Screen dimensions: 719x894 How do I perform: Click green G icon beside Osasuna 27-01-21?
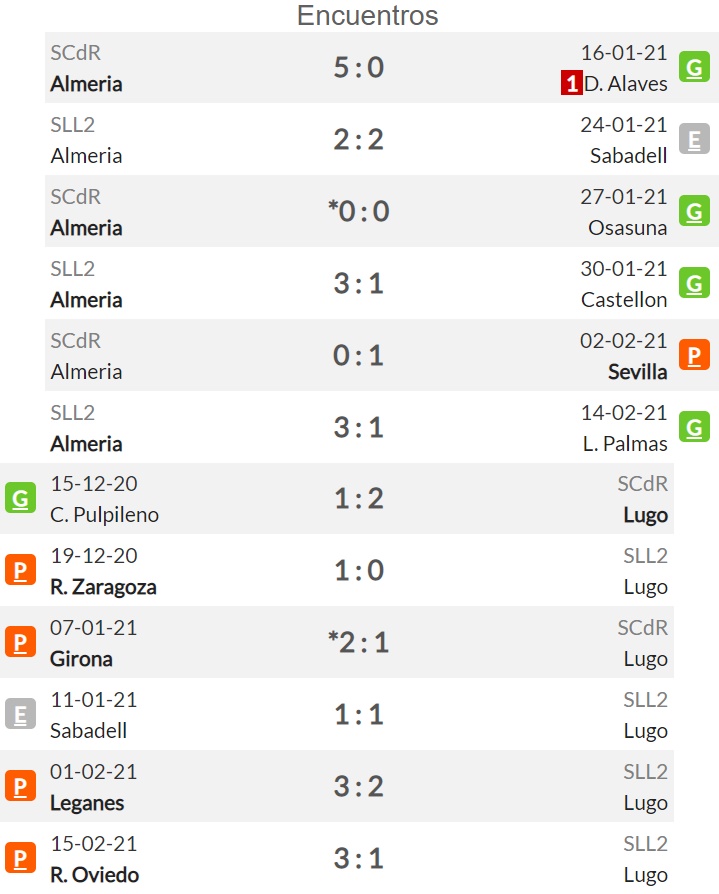694,211
